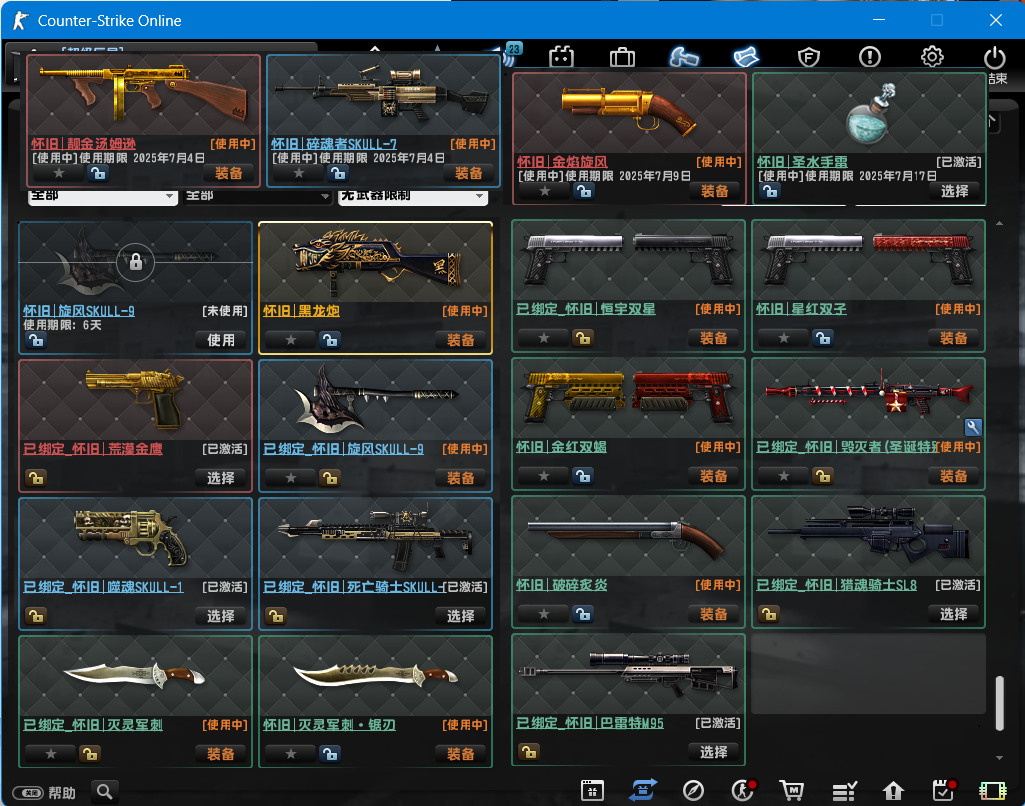
Task: Select the 黑龙炮 dragon cannon image
Action: pyautogui.click(x=376, y=262)
